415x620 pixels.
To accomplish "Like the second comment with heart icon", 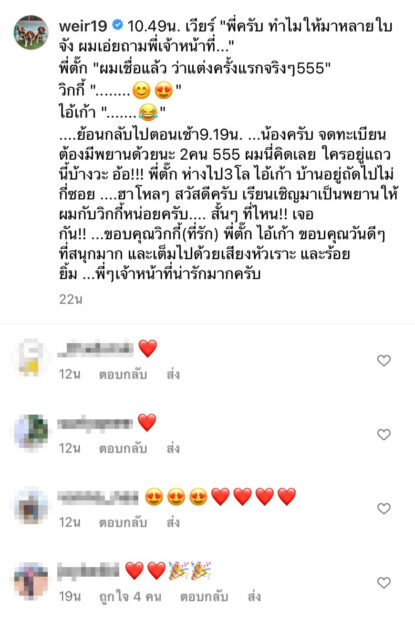I will click(384, 434).
